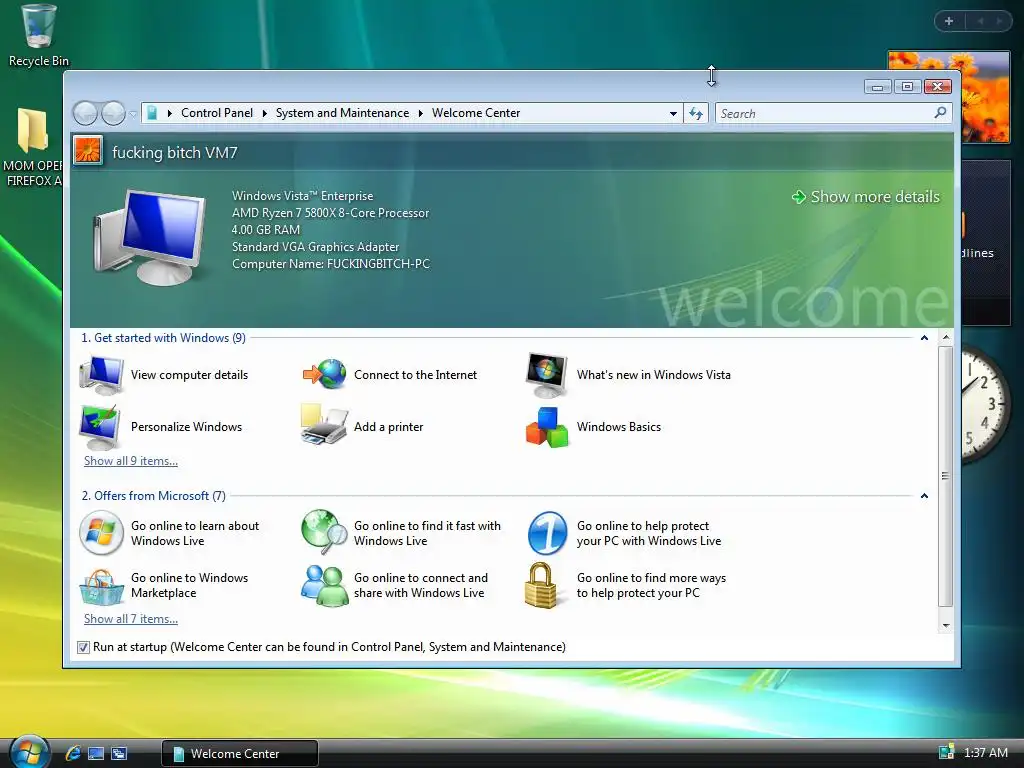
Task: Click Show more details link
Action: (866, 197)
